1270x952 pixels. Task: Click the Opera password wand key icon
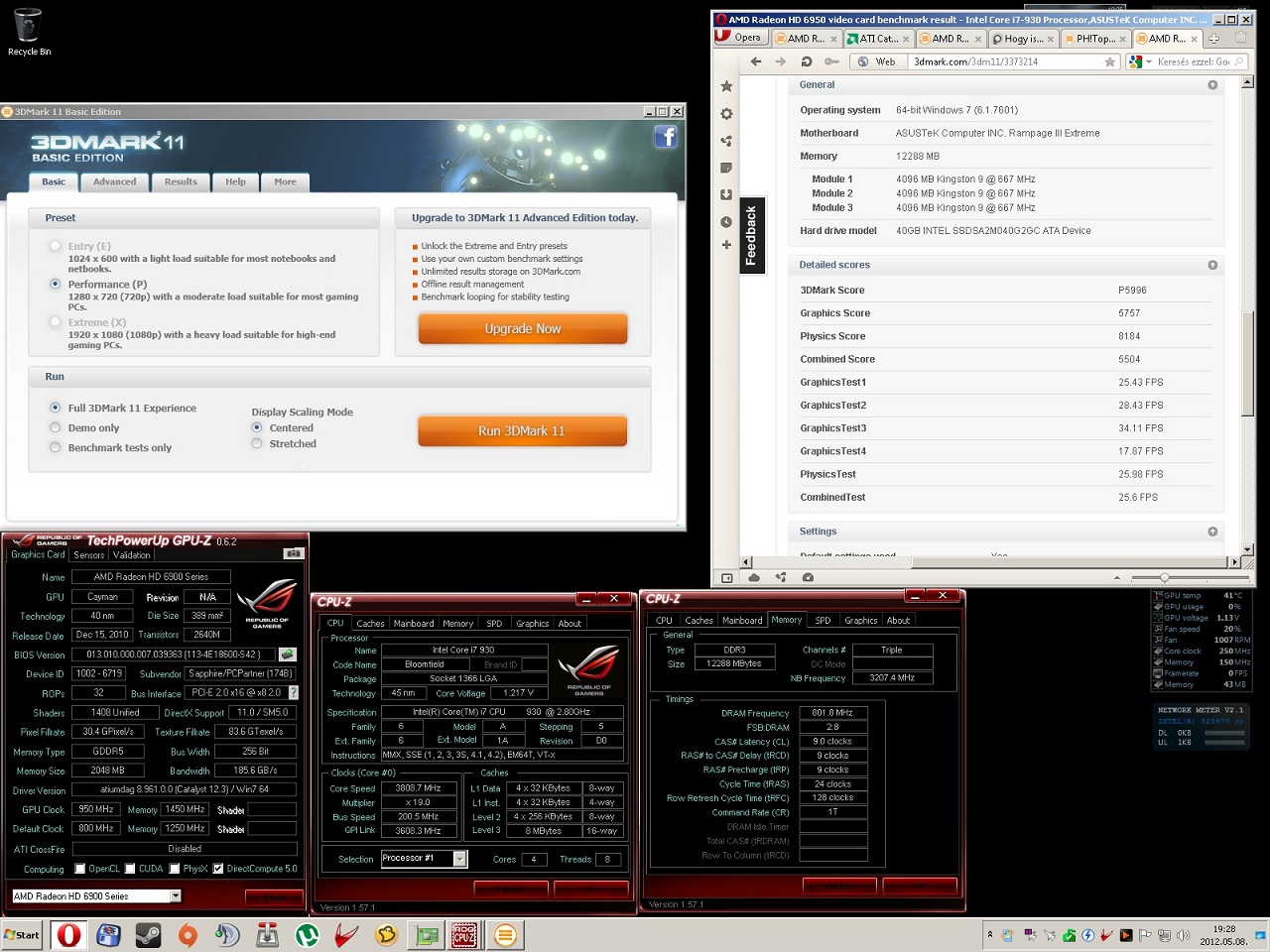(831, 61)
